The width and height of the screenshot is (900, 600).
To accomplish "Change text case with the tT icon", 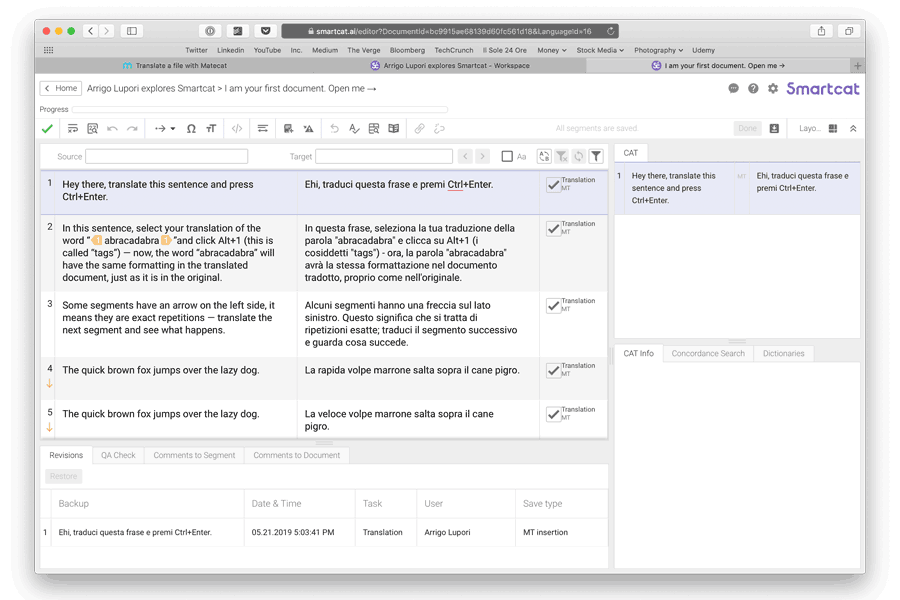I will pos(211,129).
